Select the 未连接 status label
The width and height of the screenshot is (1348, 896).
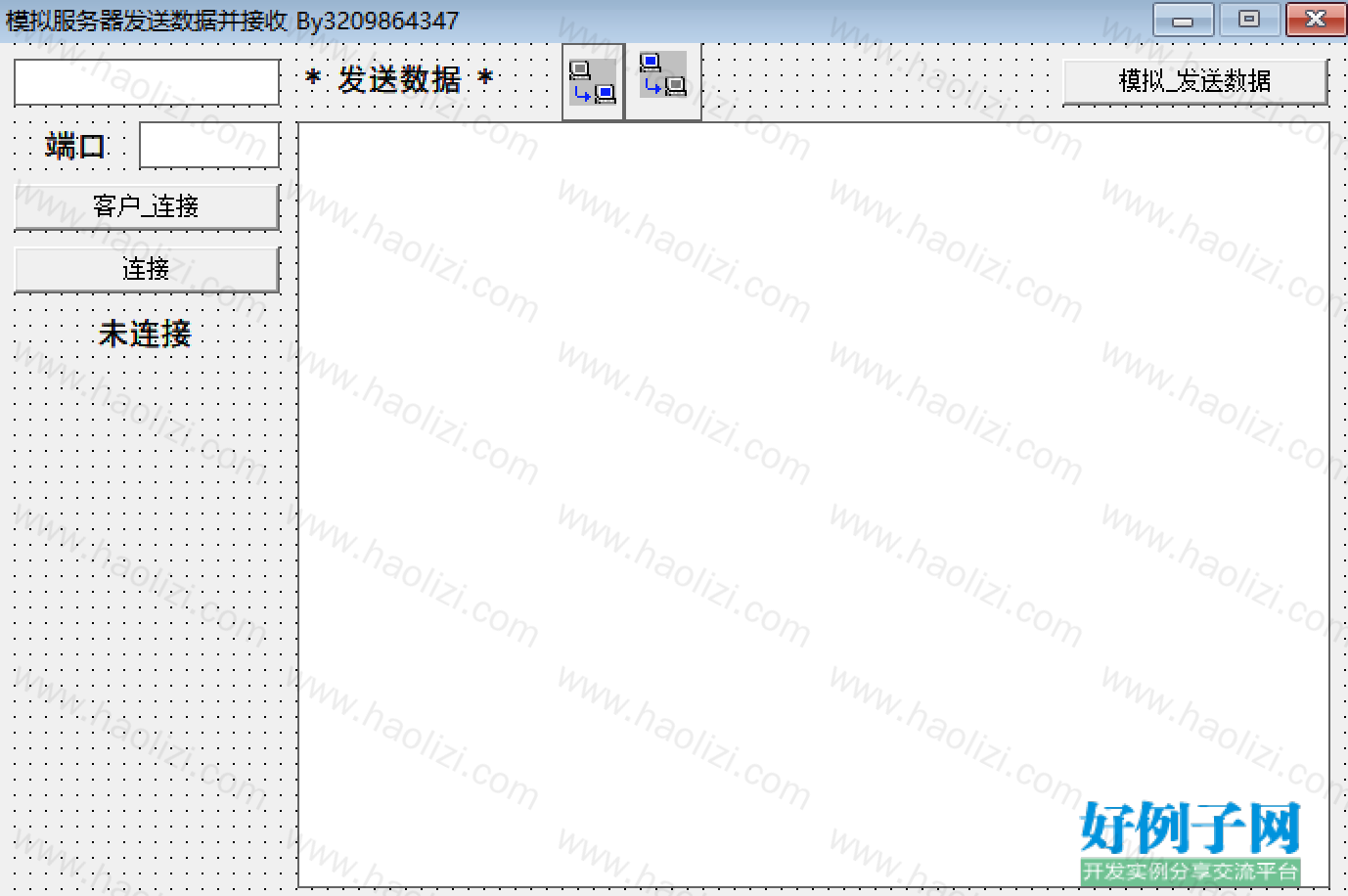145,334
